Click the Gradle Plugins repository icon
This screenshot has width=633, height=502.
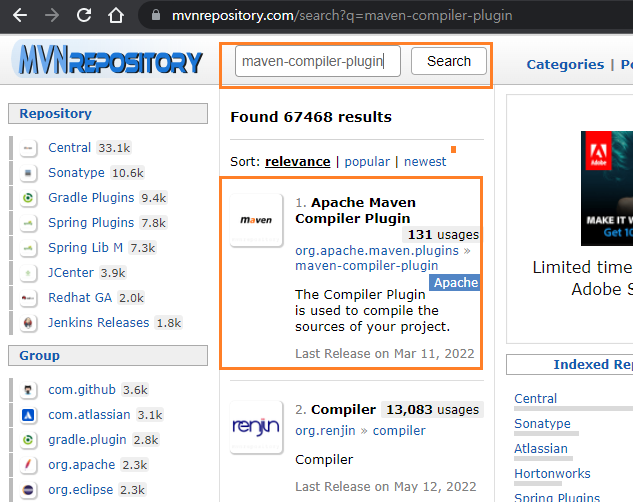pyautogui.click(x=28, y=198)
